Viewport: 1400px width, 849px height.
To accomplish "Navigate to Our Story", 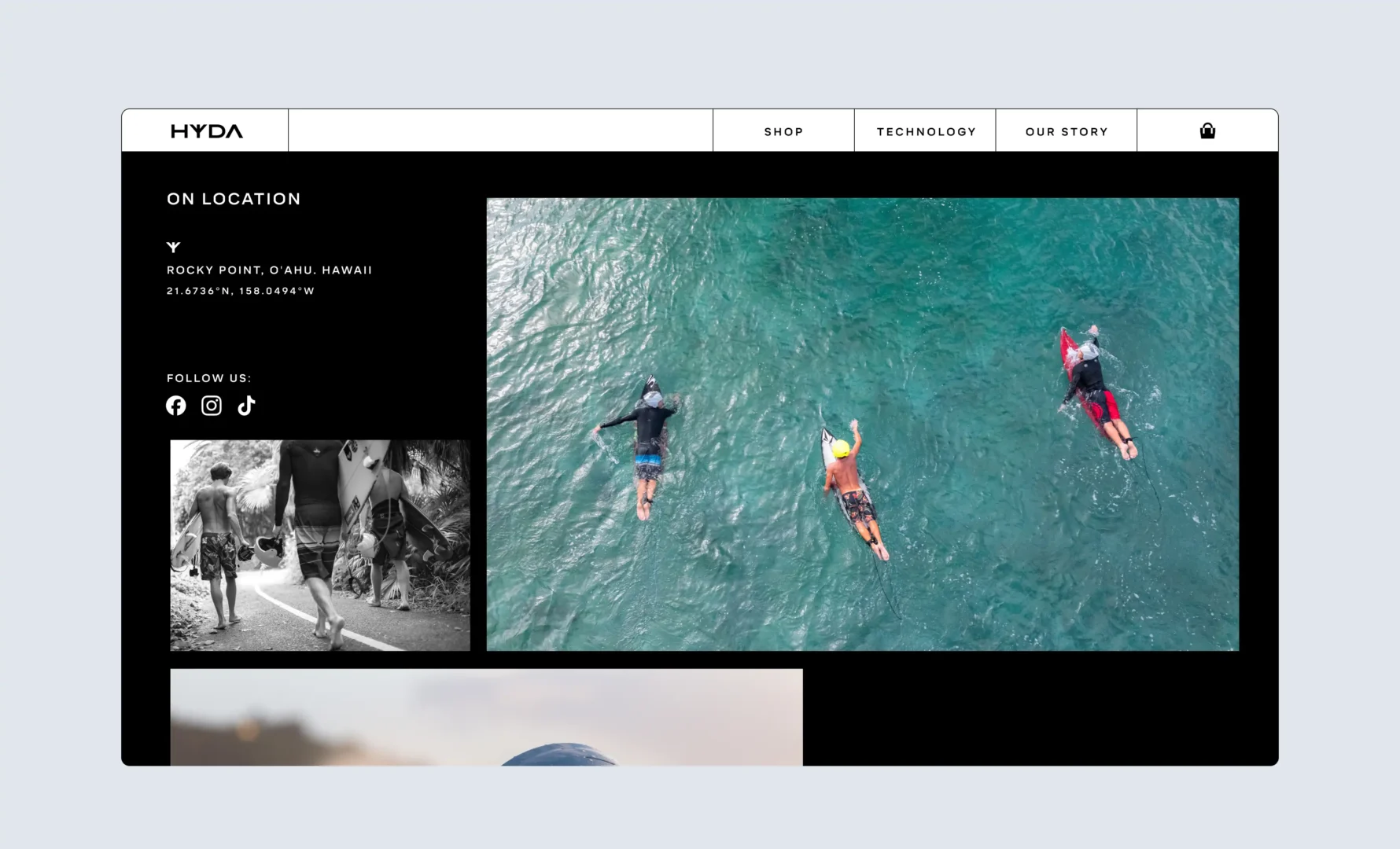I will tap(1067, 131).
